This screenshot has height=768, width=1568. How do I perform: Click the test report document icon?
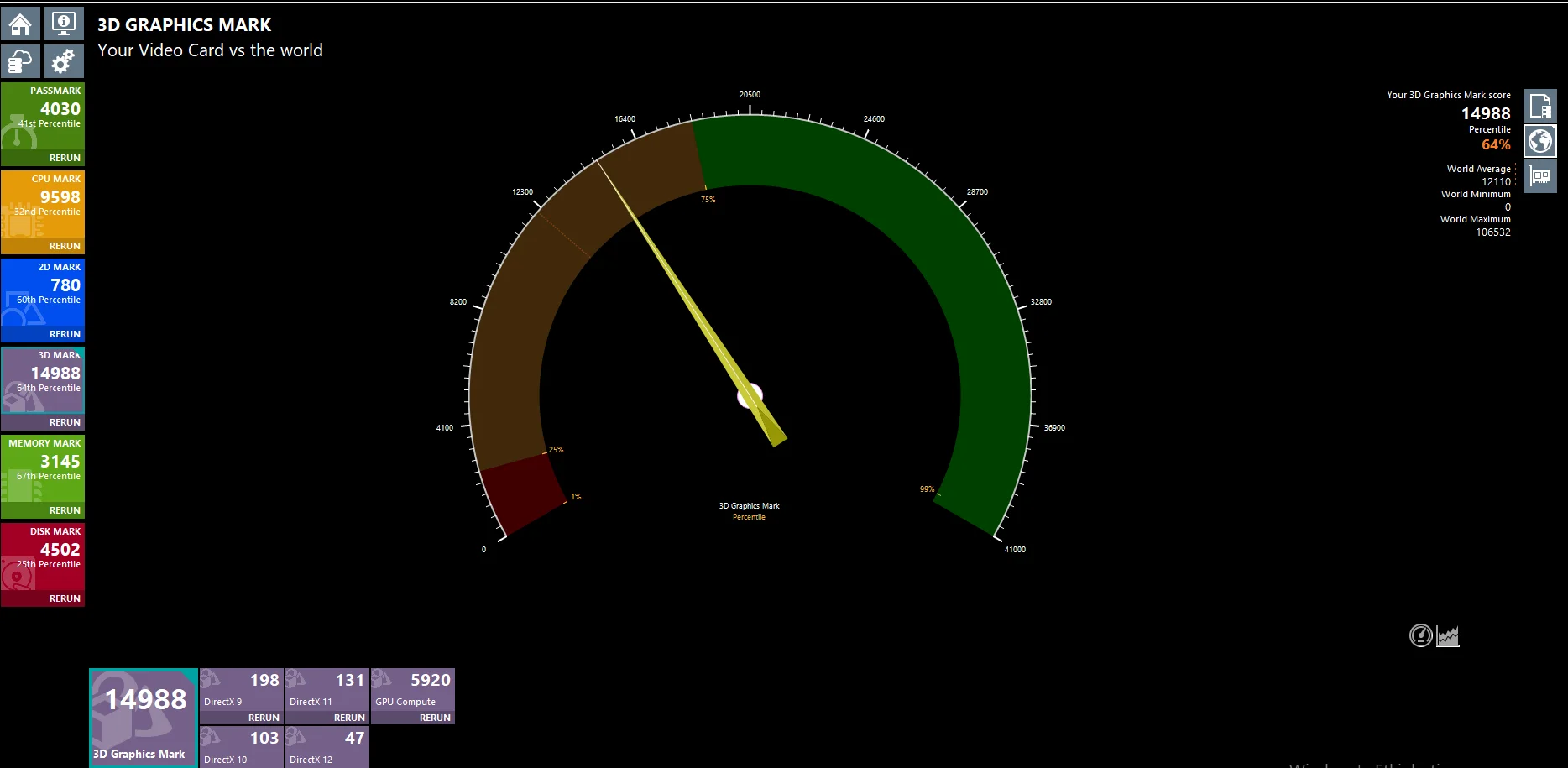[1540, 105]
